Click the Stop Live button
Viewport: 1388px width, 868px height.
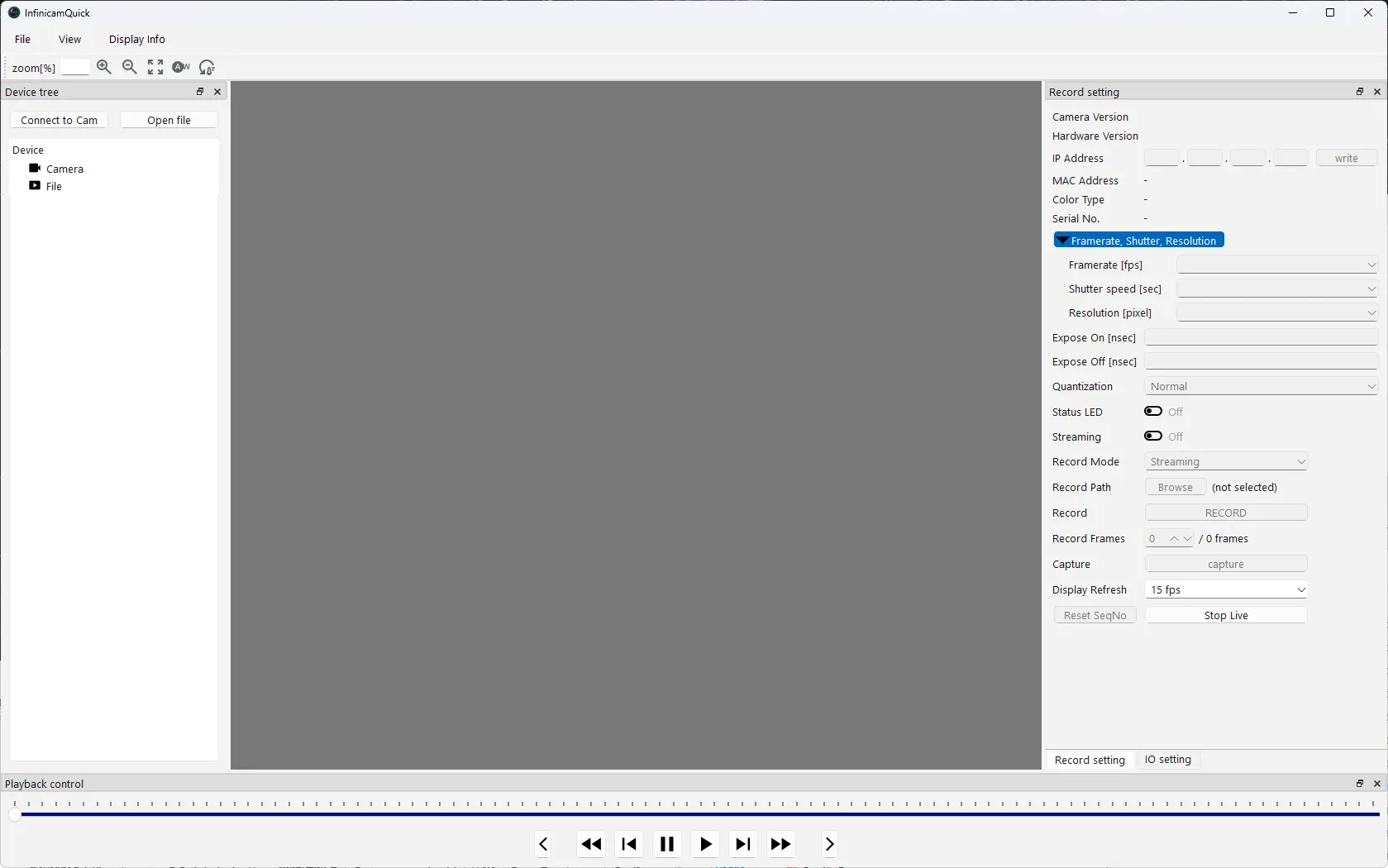(x=1226, y=615)
